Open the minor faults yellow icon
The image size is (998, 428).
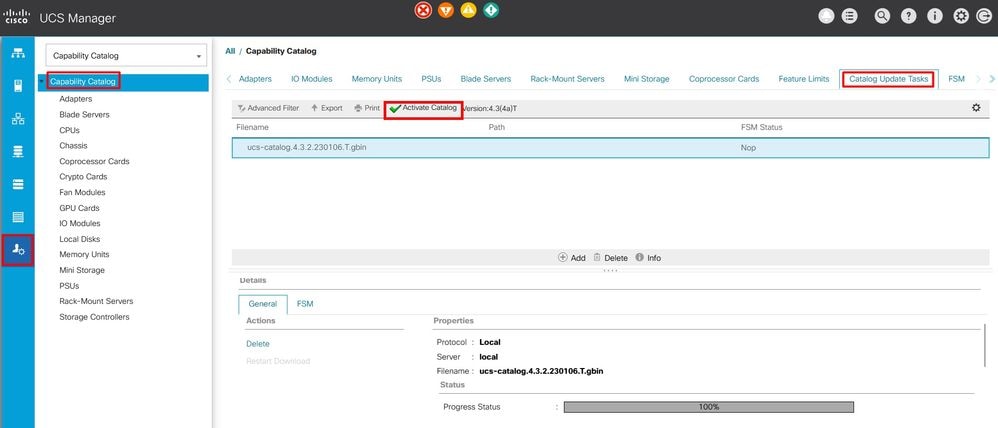[x=468, y=11]
